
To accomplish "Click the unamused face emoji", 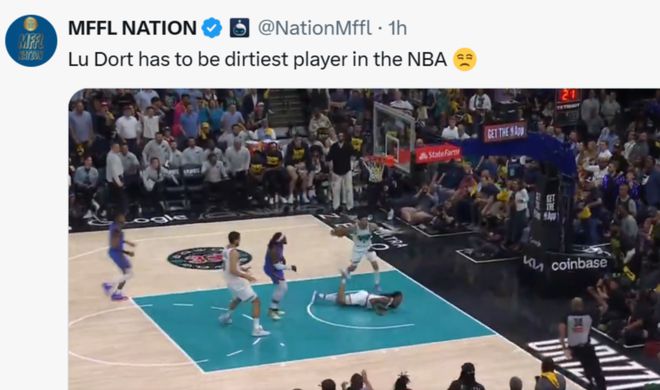I will pyautogui.click(x=465, y=59).
